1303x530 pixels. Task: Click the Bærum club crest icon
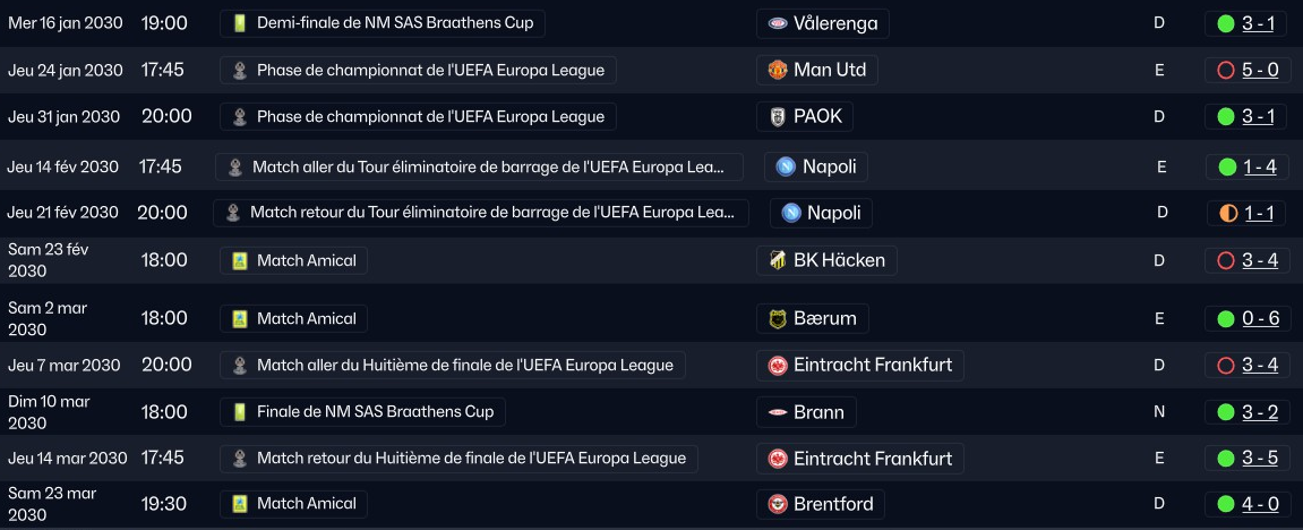coord(777,319)
